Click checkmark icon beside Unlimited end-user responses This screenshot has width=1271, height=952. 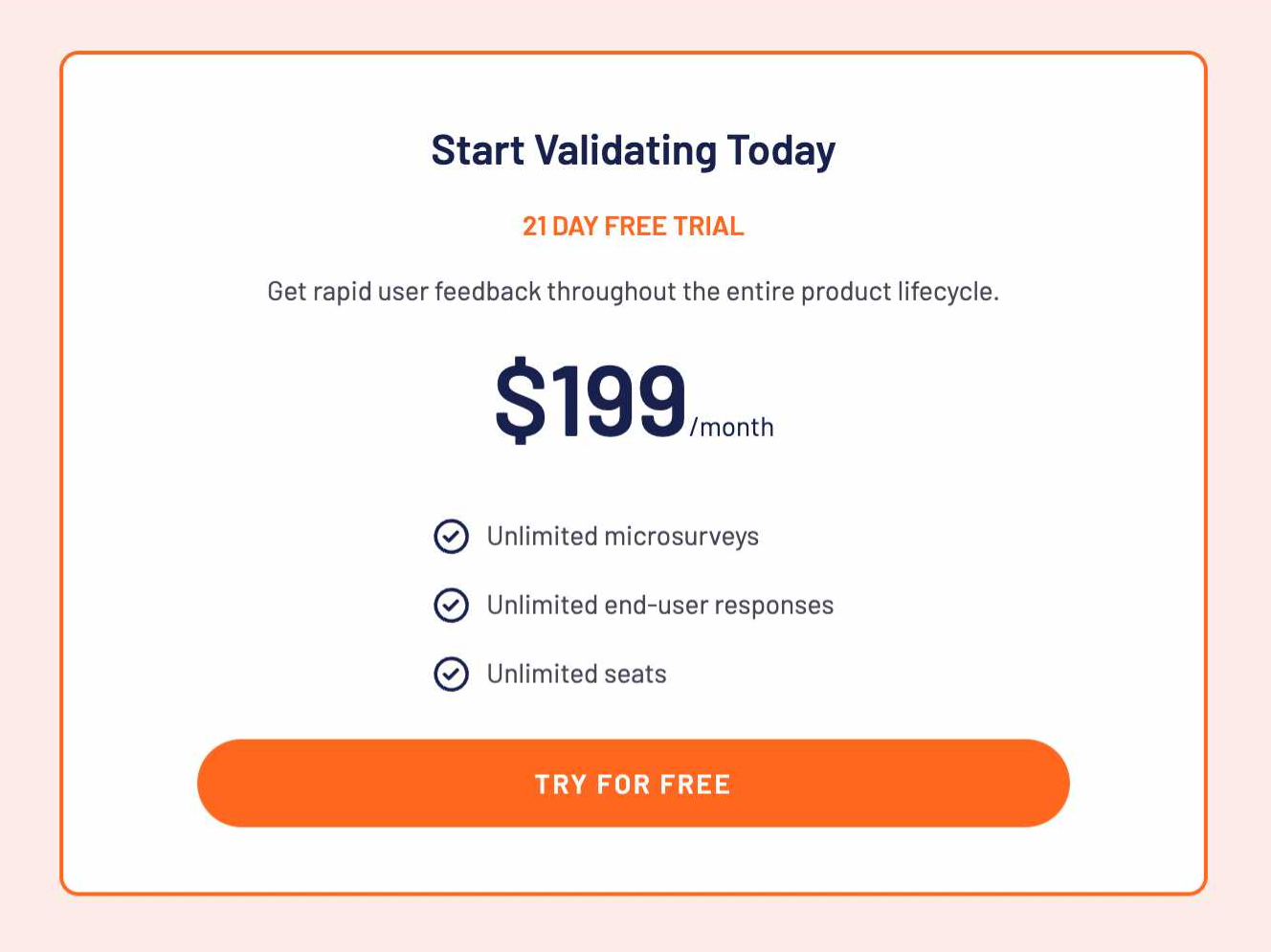tap(451, 606)
